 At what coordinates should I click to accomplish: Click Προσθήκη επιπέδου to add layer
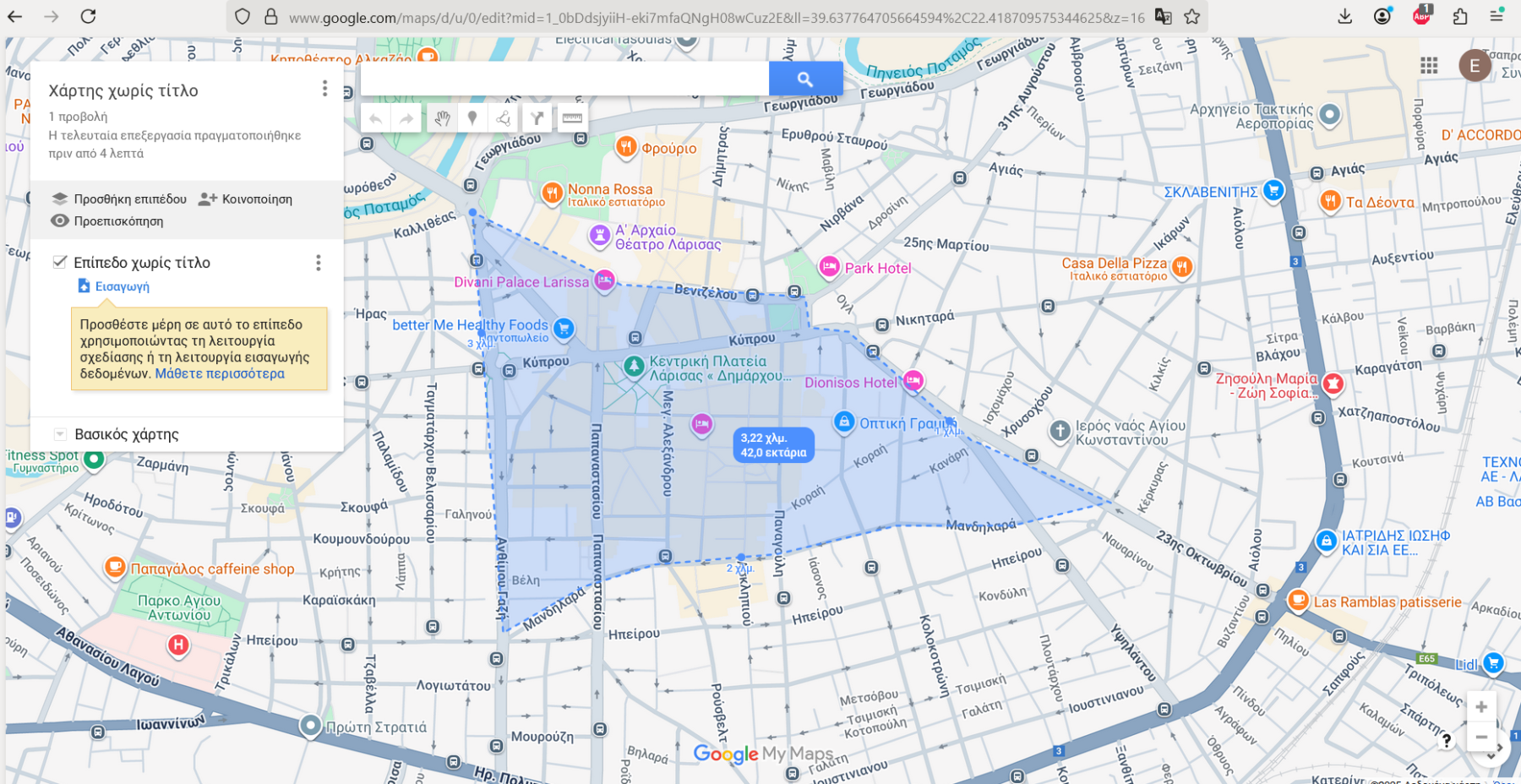[x=119, y=199]
